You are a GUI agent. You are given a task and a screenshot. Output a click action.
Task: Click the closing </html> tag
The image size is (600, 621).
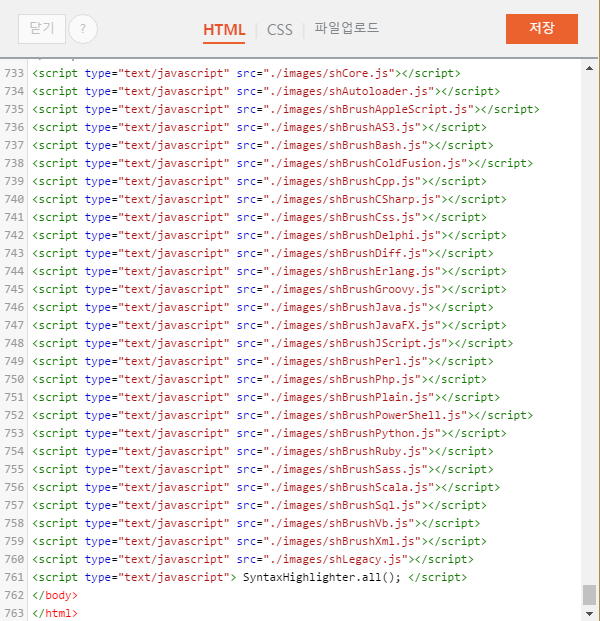coord(55,613)
